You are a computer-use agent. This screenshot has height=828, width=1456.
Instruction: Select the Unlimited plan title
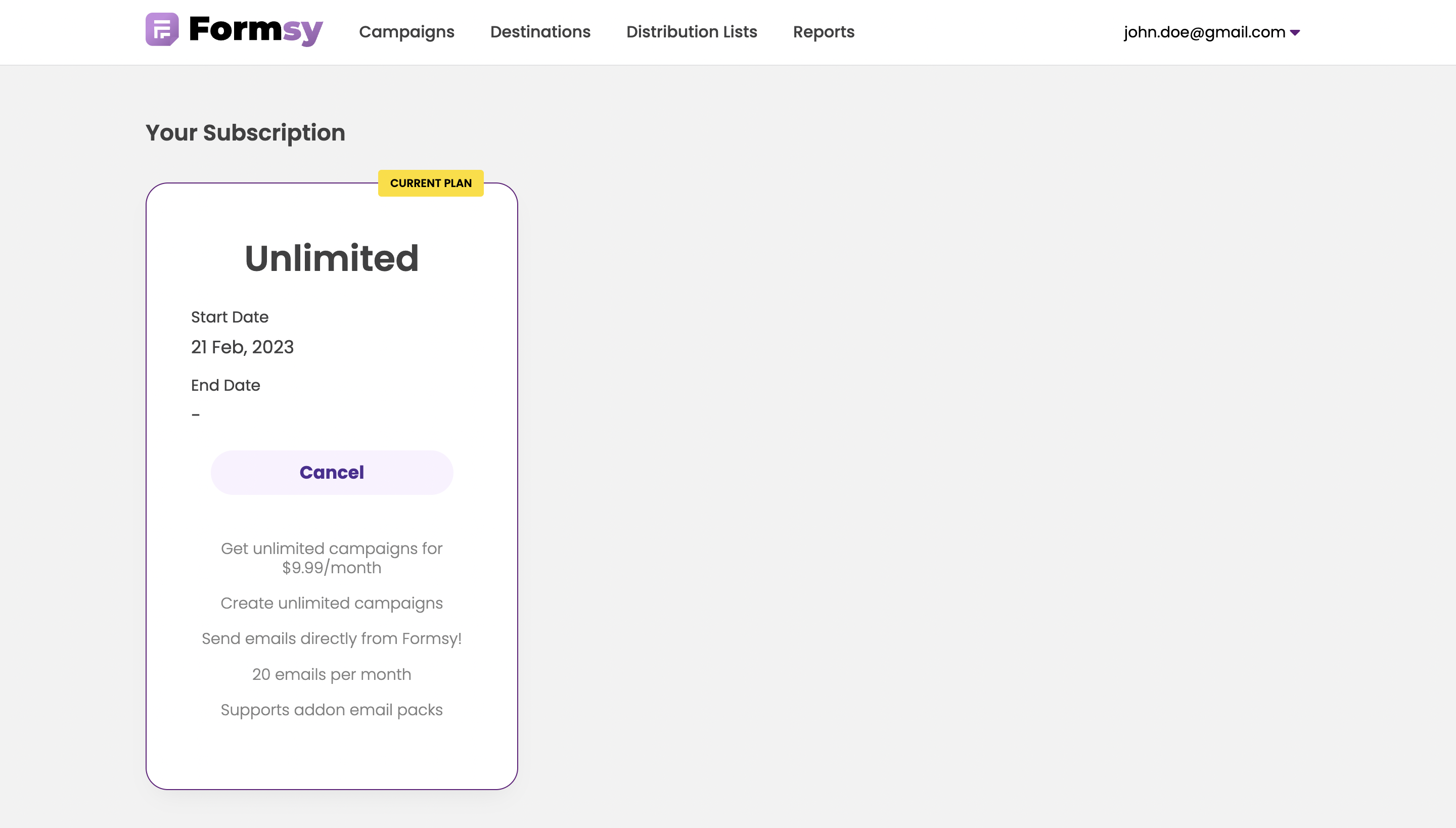332,258
